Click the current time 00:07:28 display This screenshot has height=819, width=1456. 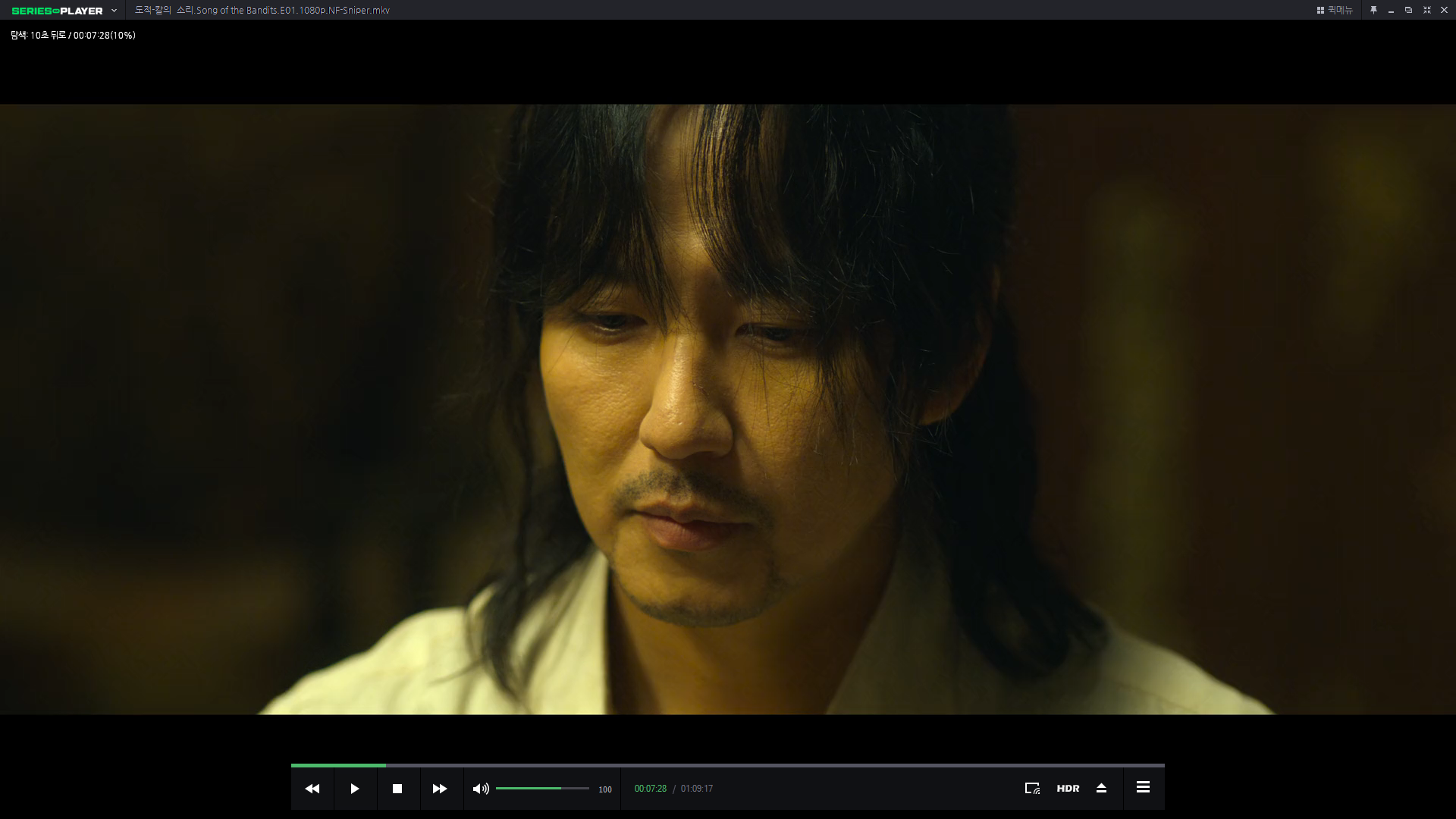[x=650, y=789]
